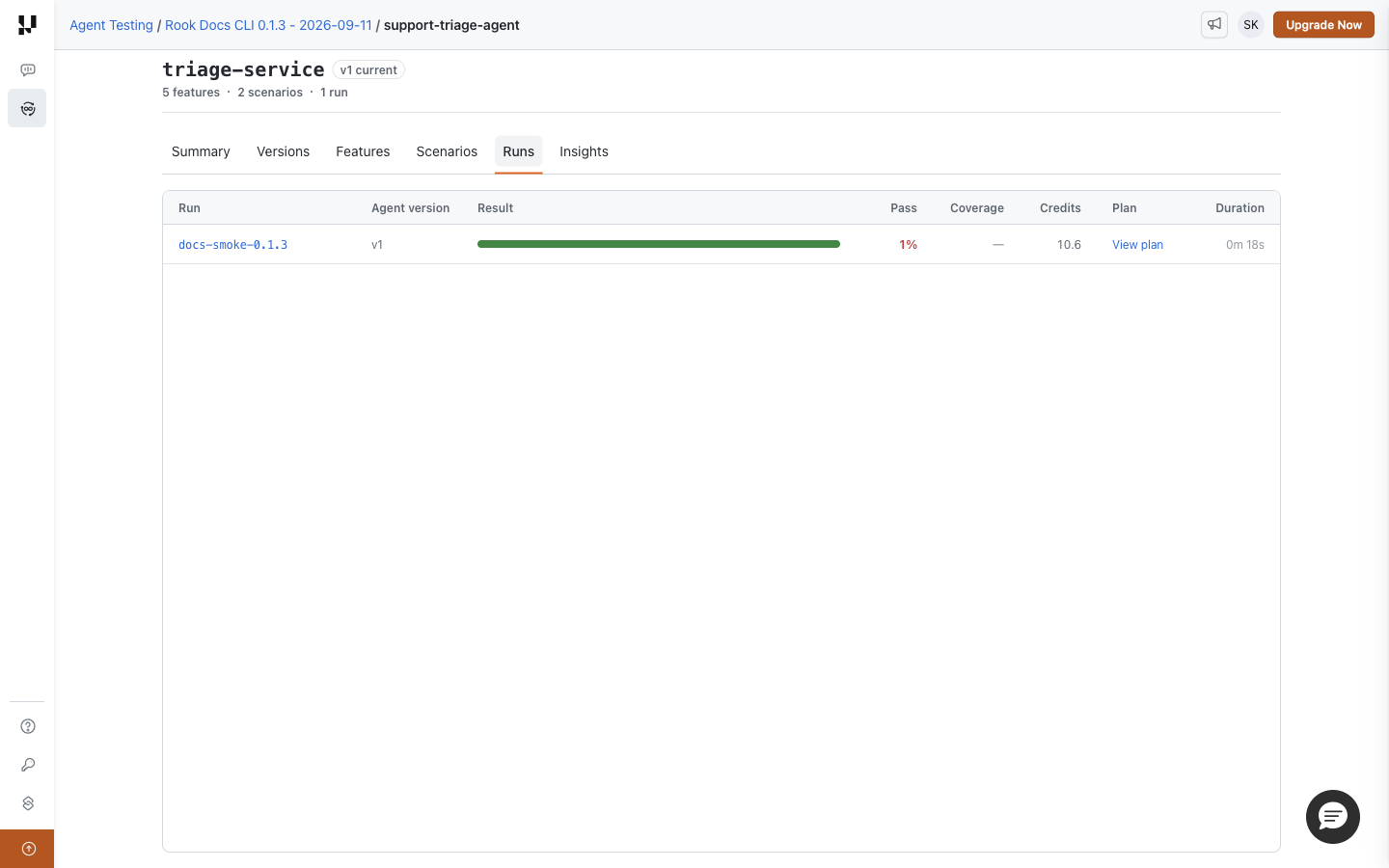Viewport: 1389px width, 868px height.
Task: Click the green result progress bar
Action: [x=659, y=244]
